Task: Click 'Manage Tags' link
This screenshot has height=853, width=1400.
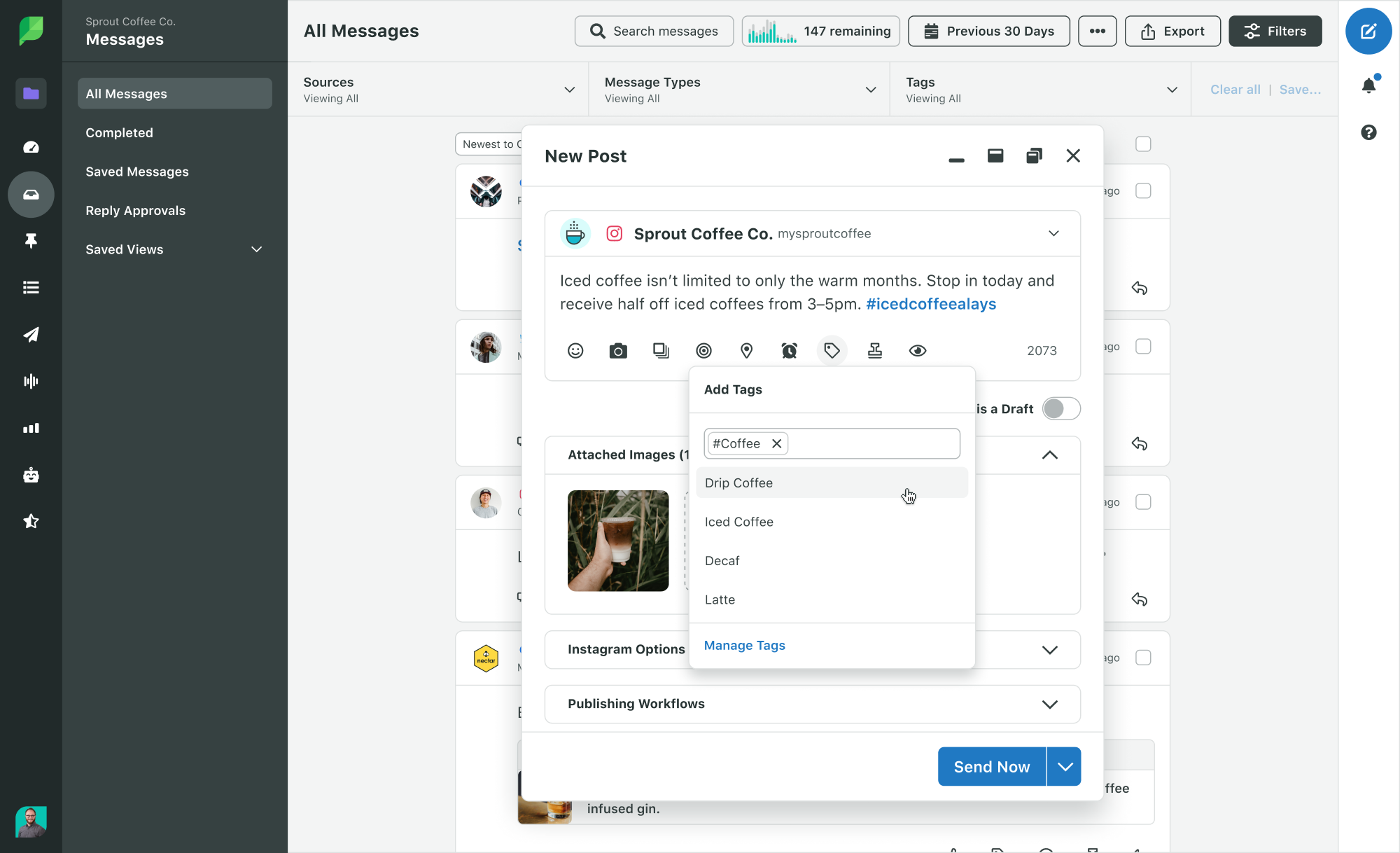Action: (745, 645)
